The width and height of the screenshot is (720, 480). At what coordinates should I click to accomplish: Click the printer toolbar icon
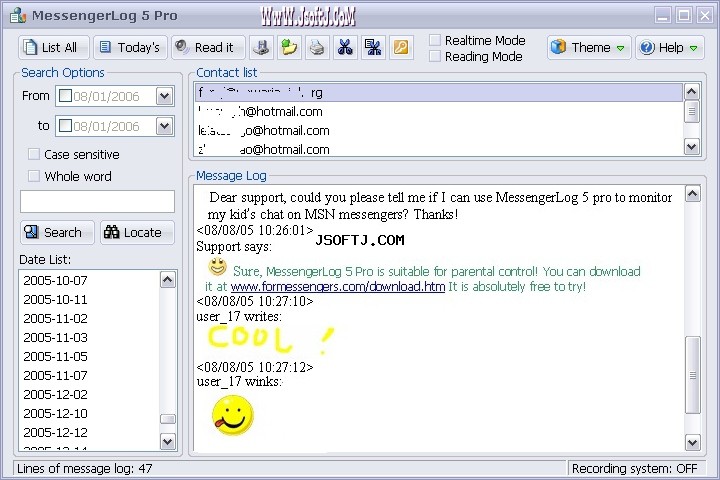tap(317, 47)
